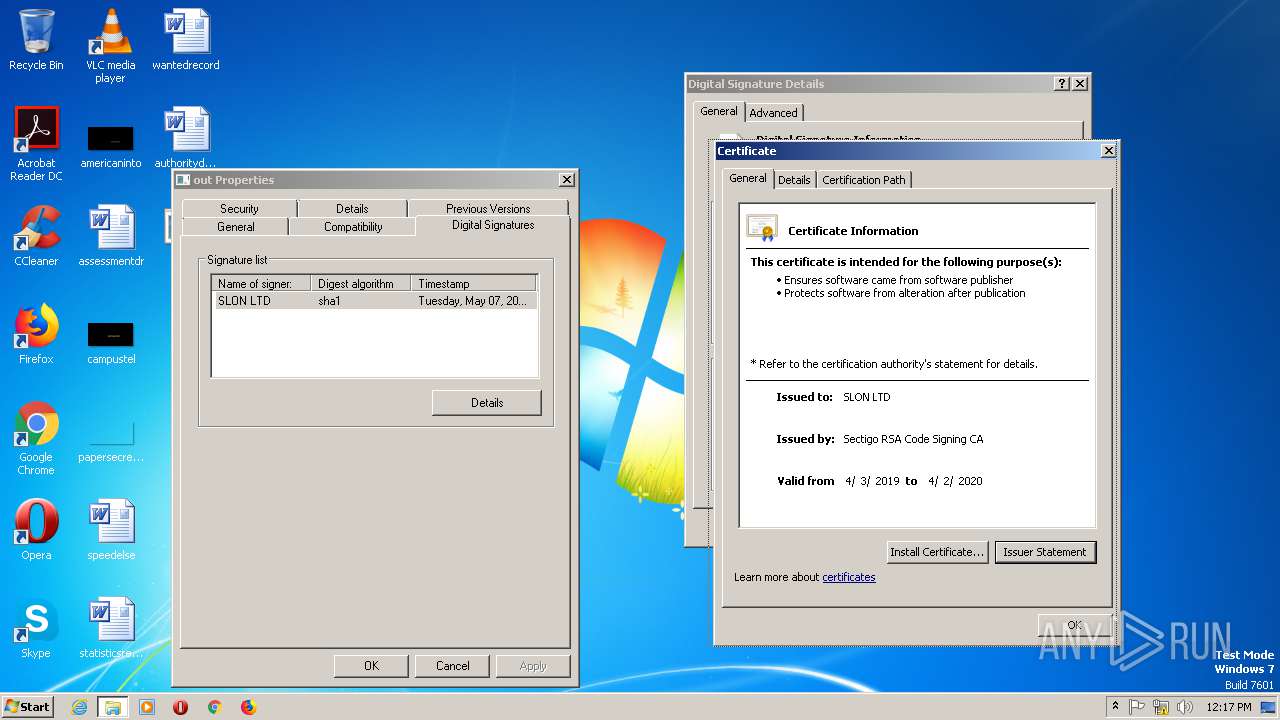Select the authorityd Word document icon

pos(186,138)
